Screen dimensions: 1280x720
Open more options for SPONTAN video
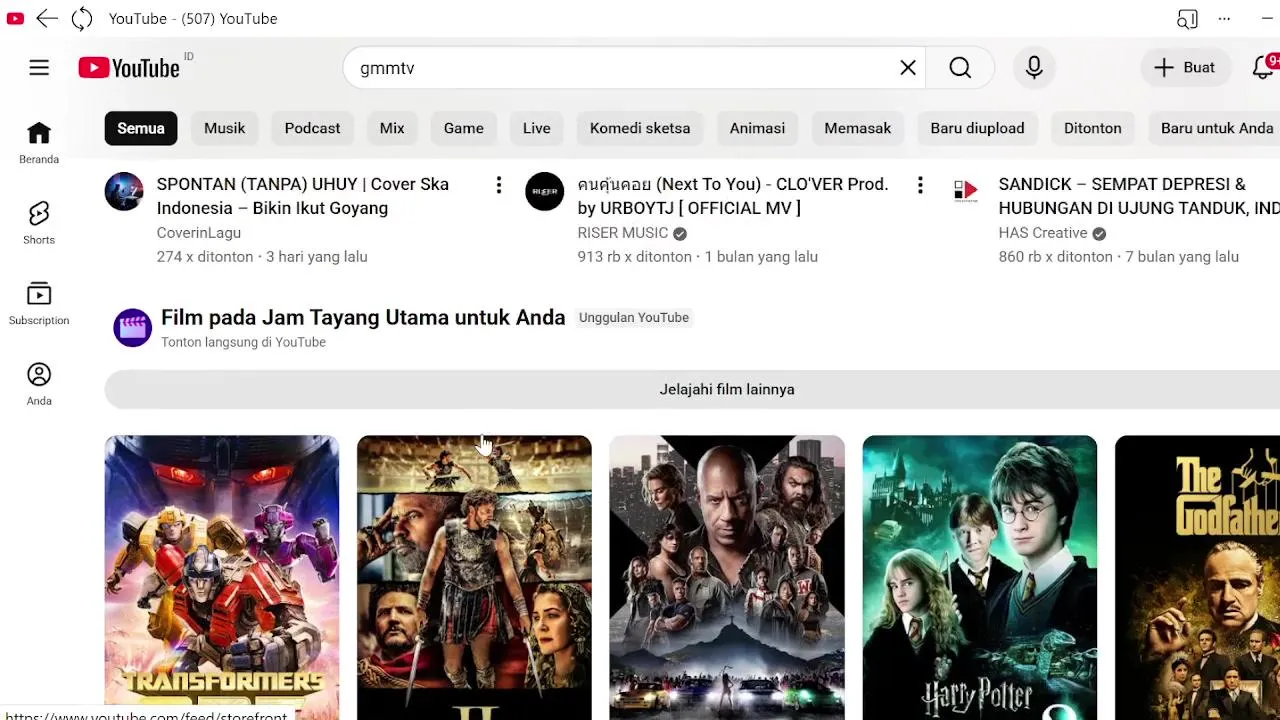(x=499, y=185)
